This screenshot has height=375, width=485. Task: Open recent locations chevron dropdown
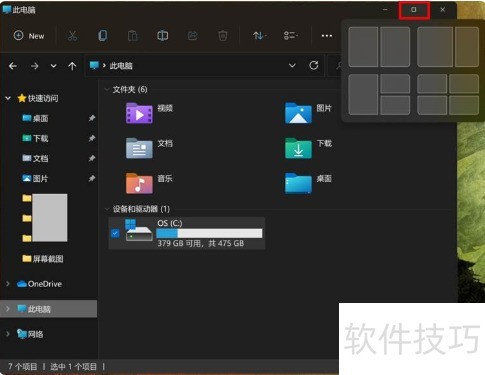(x=53, y=66)
